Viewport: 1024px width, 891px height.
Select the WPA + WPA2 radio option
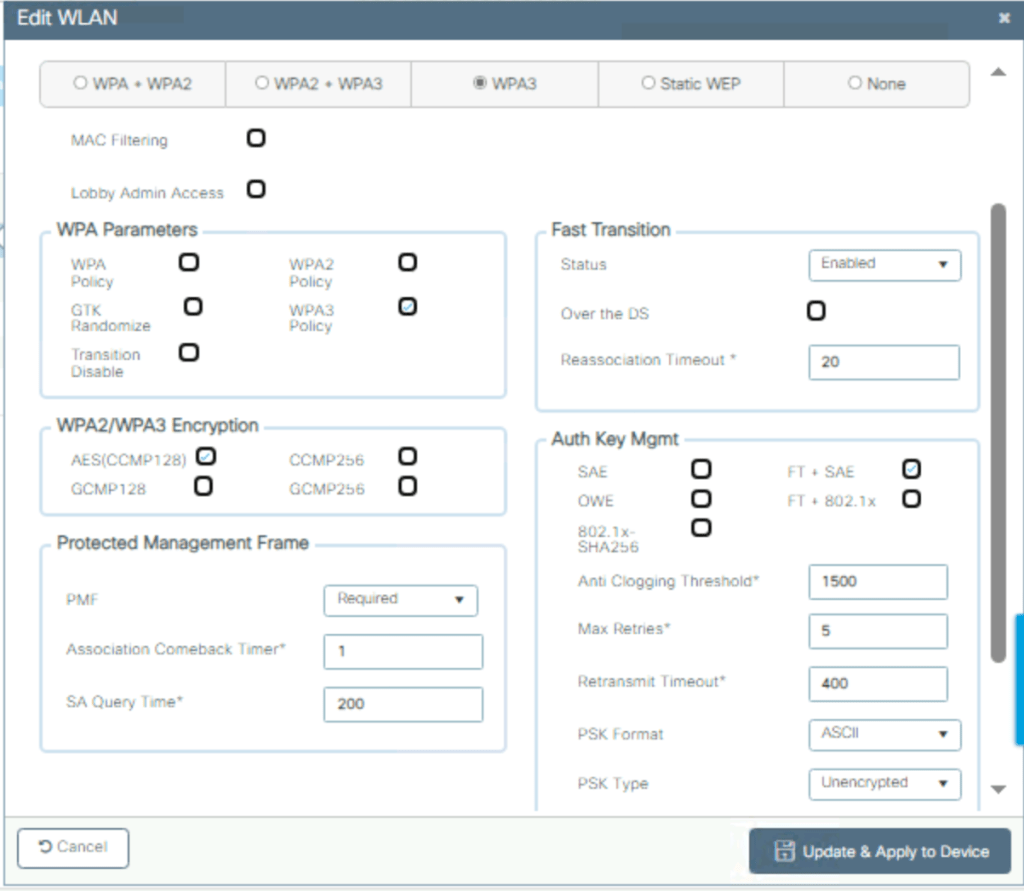click(81, 84)
